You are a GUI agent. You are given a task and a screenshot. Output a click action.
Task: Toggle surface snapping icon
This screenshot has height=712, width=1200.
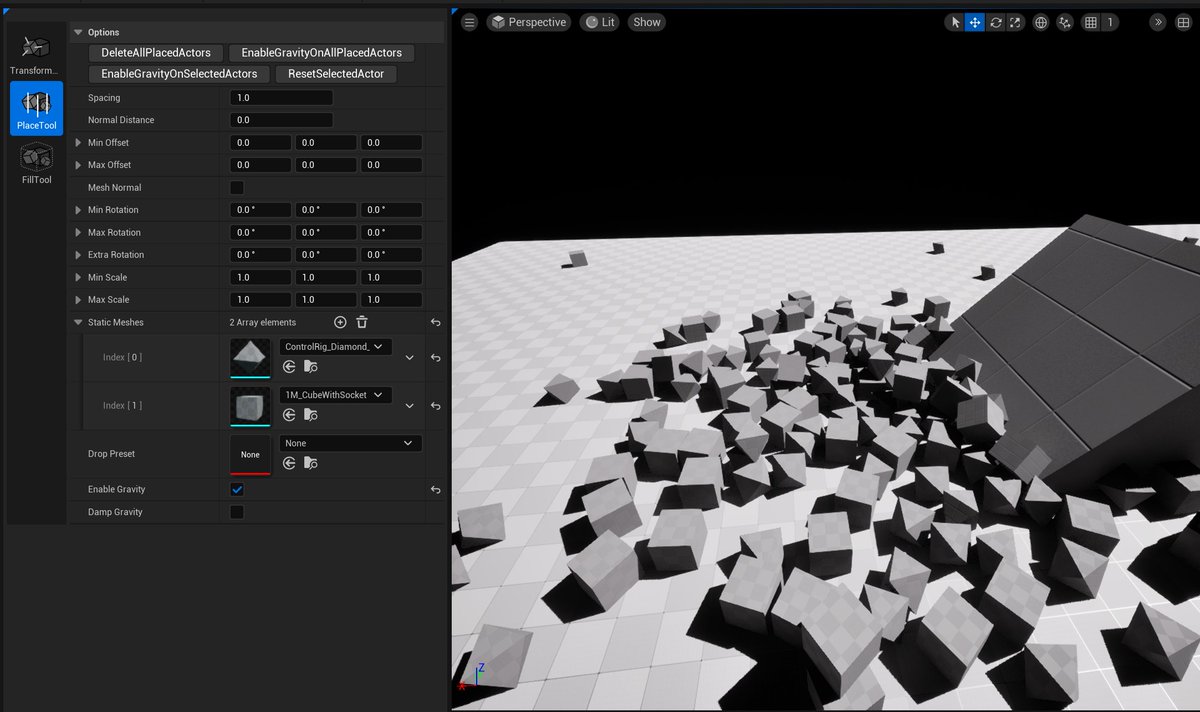point(1066,22)
